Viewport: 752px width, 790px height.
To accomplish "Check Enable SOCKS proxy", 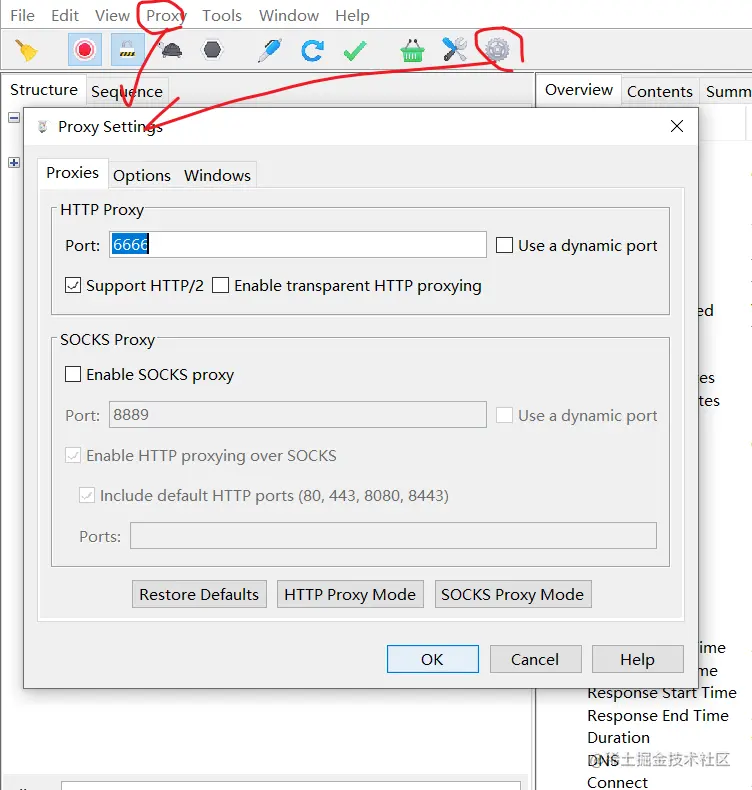I will 73,374.
